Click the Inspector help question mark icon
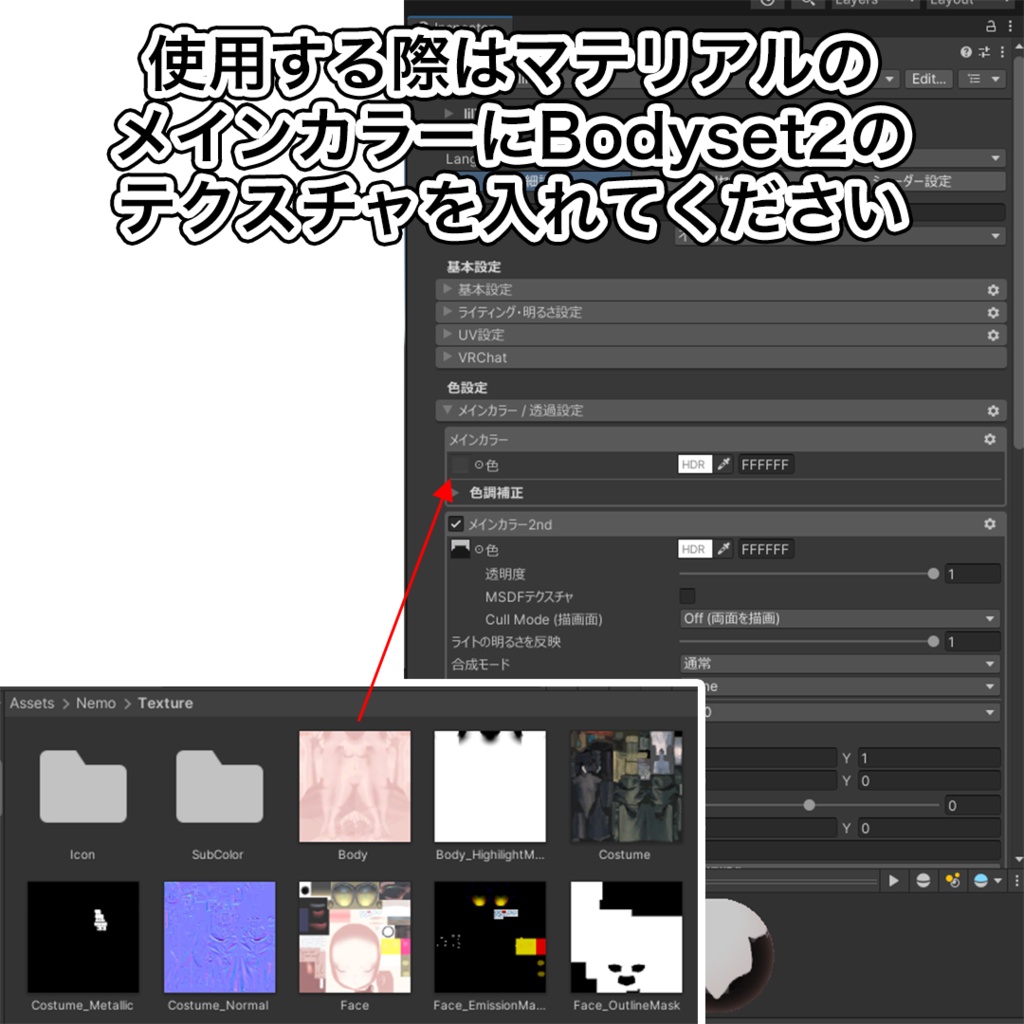 pos(965,52)
